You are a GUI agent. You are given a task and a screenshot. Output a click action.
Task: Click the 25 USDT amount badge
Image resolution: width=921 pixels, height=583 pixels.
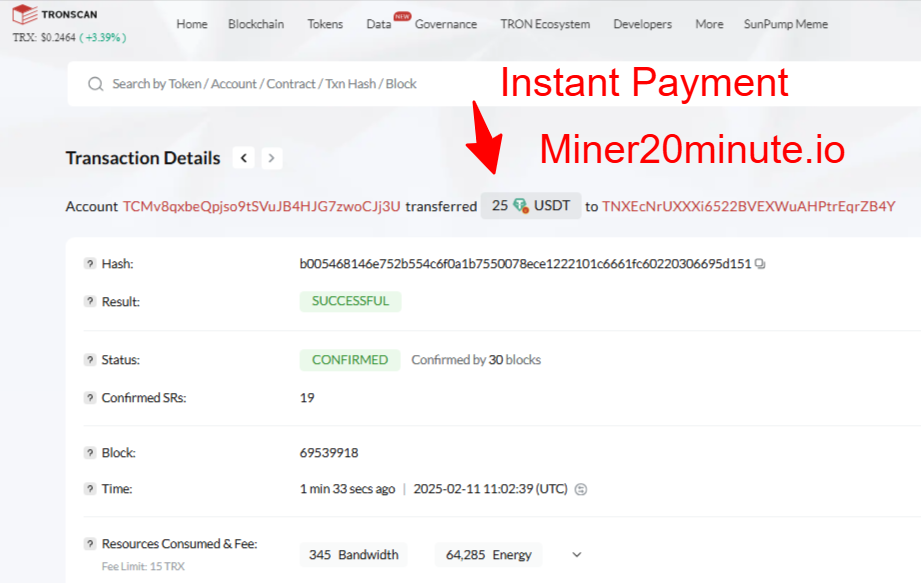[x=531, y=205]
